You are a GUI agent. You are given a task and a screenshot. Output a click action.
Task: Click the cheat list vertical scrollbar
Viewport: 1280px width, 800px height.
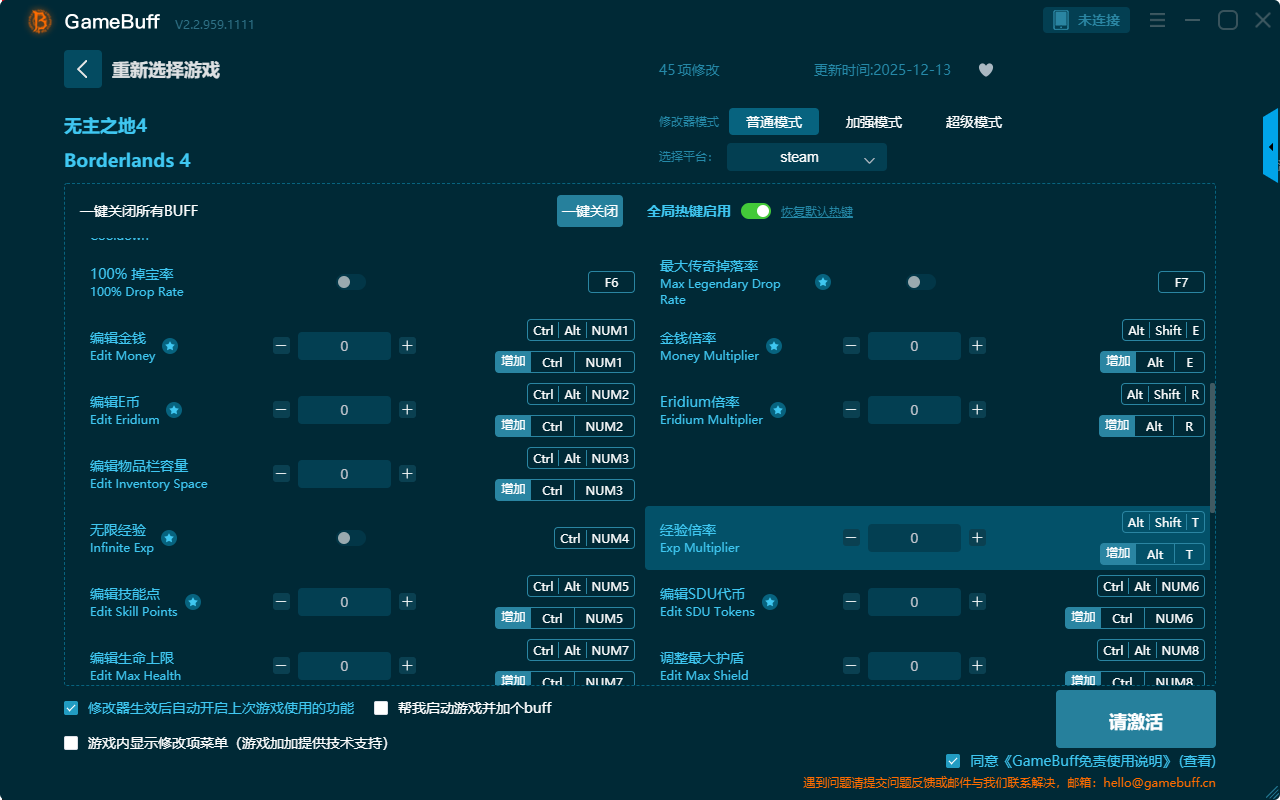(1213, 447)
